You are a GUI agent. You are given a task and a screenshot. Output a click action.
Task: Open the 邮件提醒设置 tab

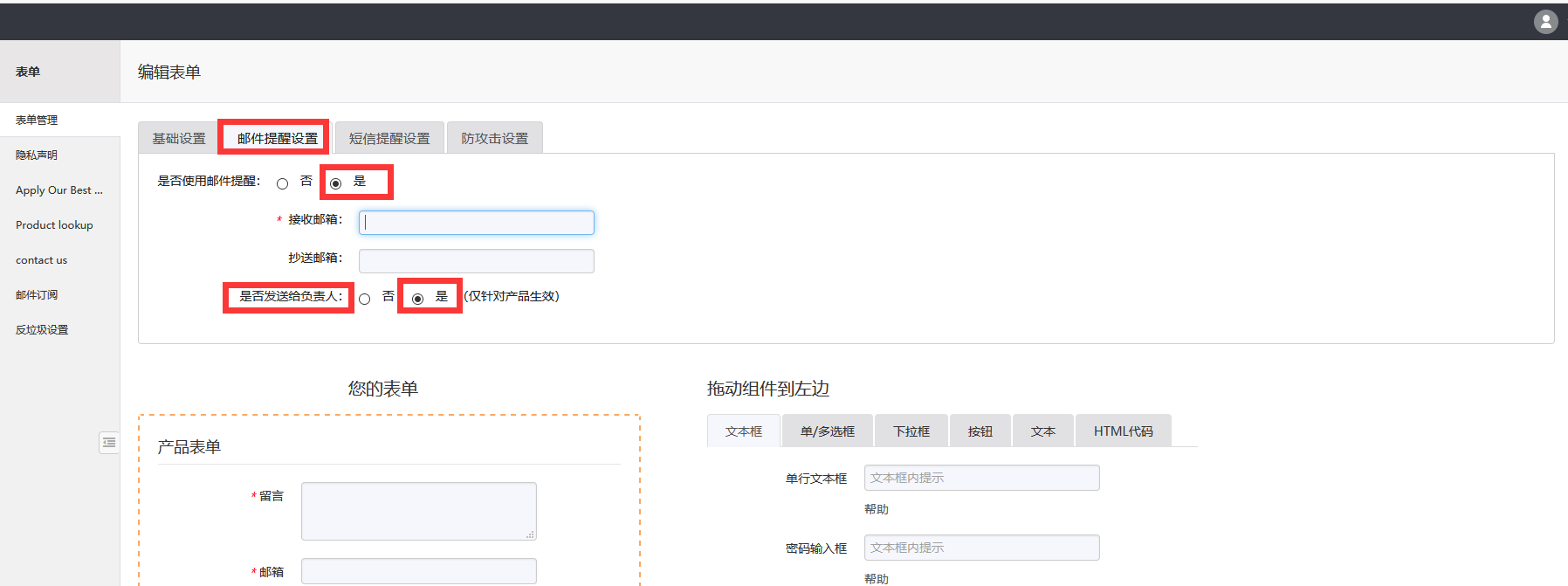coord(277,138)
